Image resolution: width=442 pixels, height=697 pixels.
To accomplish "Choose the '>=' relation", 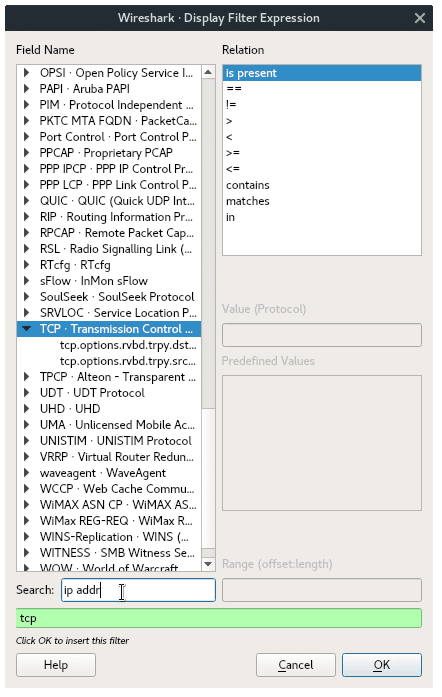I will (x=322, y=153).
